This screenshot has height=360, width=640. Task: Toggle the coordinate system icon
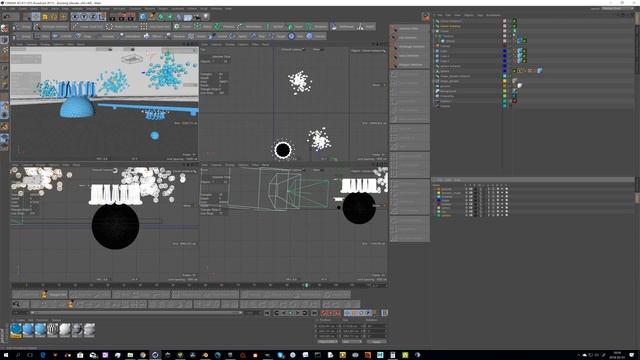click(102, 17)
